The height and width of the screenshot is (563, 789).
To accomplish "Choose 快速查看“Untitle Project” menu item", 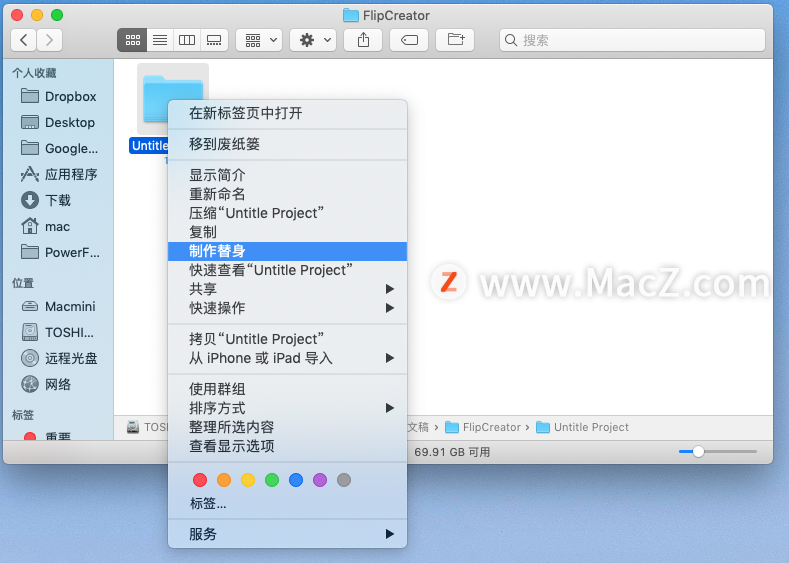I will [x=287, y=270].
